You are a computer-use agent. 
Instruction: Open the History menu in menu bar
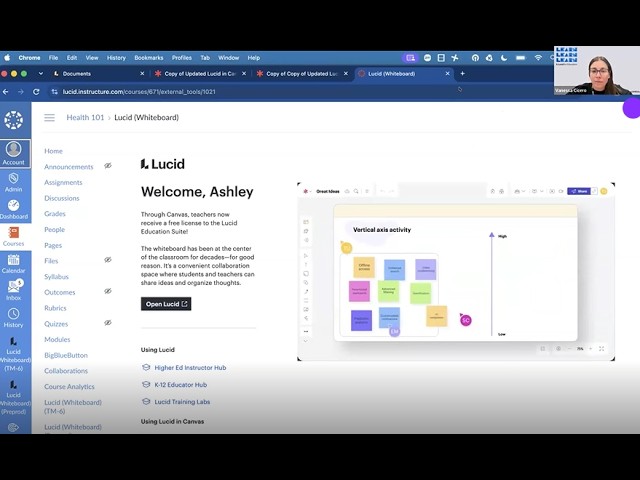point(116,58)
